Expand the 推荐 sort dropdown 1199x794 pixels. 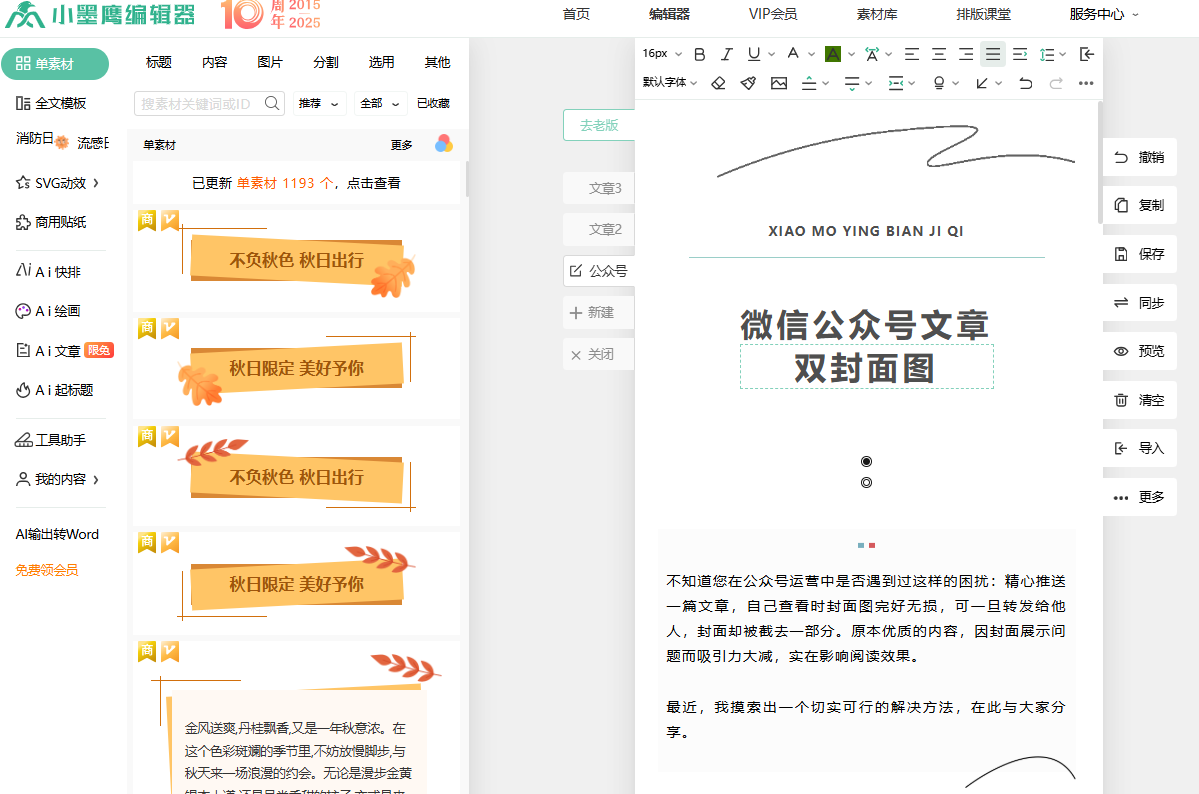pos(318,103)
